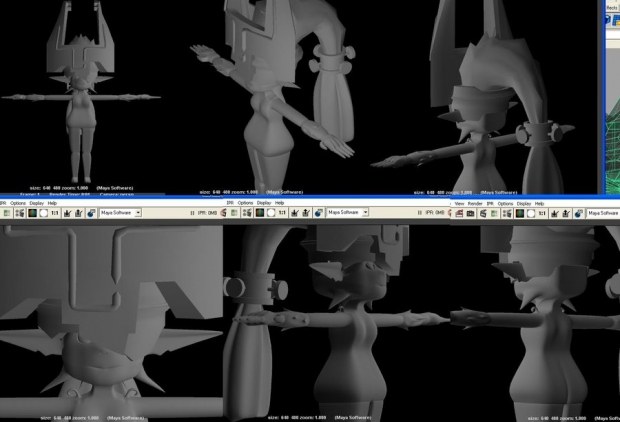
Task: Display RGB channels in left Render View
Action: pos(32,213)
